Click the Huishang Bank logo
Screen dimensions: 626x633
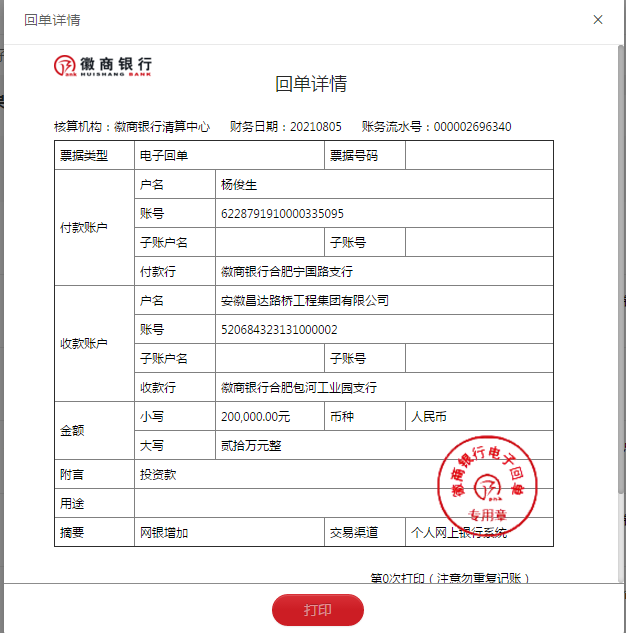(x=103, y=66)
